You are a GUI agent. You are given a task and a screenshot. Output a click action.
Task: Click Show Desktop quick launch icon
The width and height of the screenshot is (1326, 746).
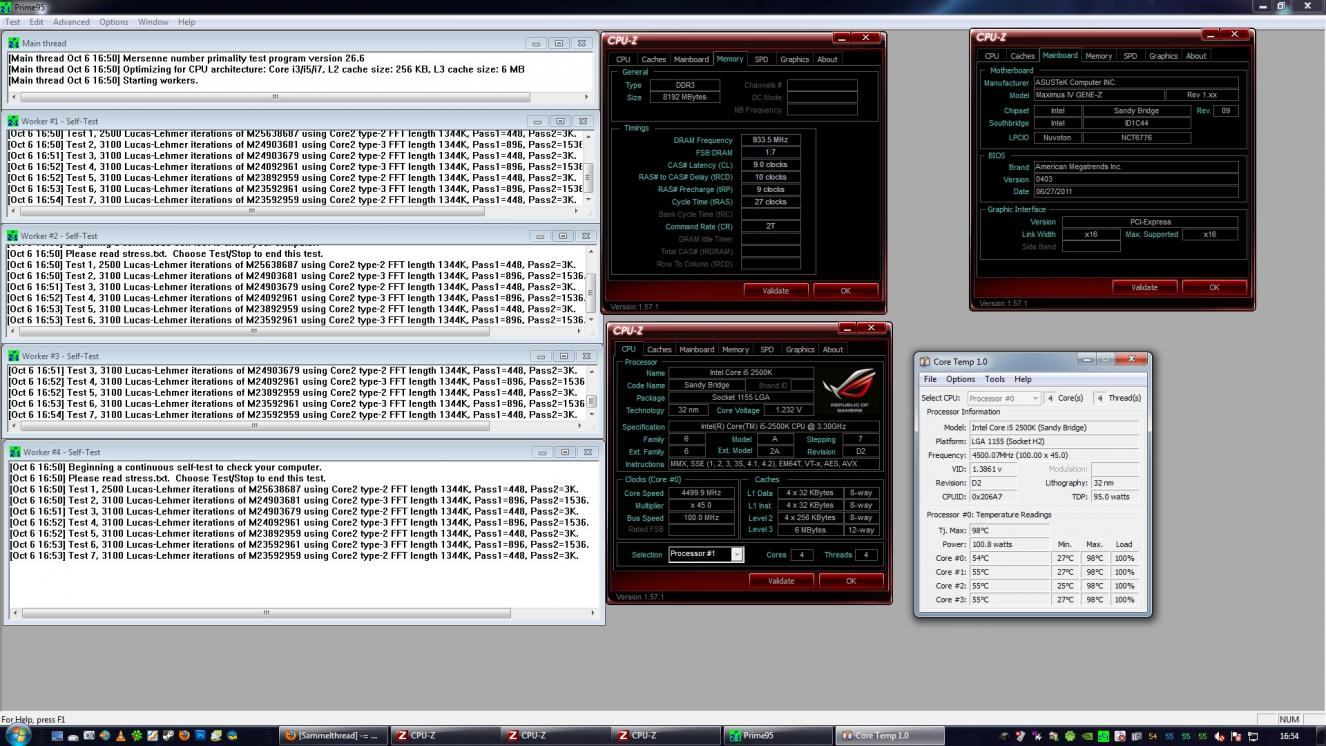click(x=57, y=736)
